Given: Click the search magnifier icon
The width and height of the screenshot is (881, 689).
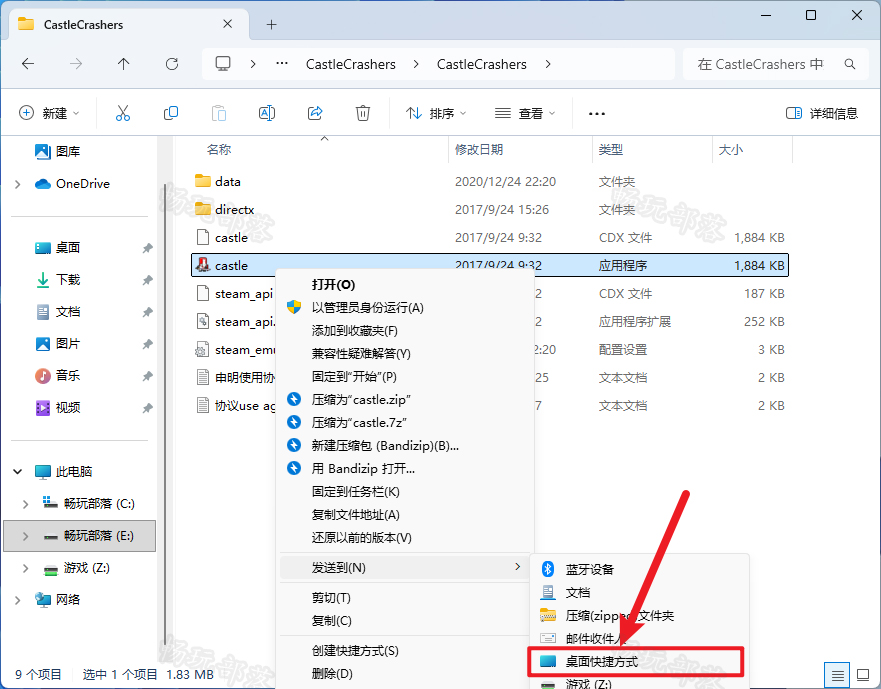Looking at the screenshot, I should click(850, 64).
